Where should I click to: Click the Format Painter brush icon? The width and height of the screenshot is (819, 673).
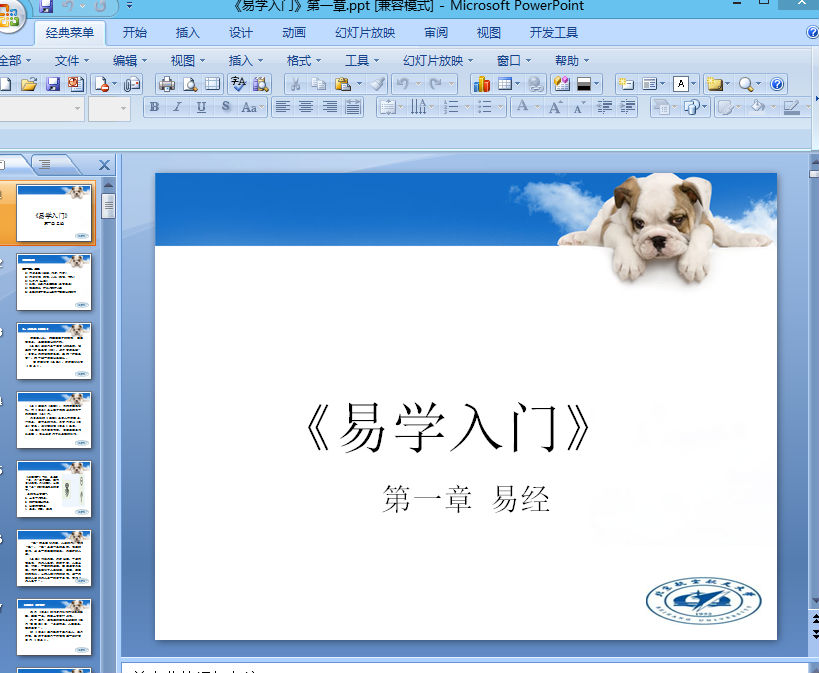(377, 84)
